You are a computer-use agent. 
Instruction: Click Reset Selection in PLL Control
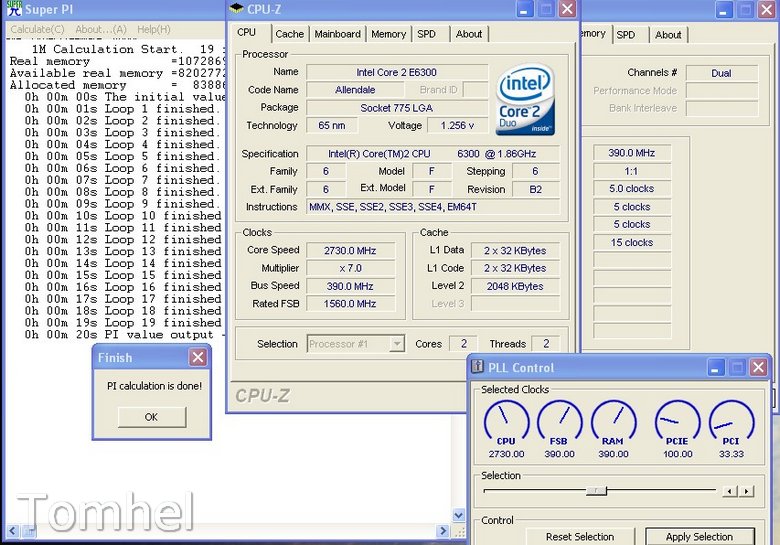coord(580,537)
